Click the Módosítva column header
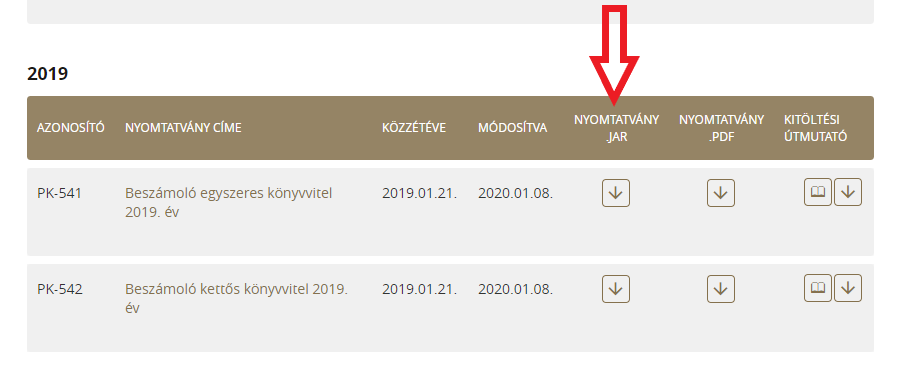This screenshot has height=379, width=901. (x=513, y=128)
